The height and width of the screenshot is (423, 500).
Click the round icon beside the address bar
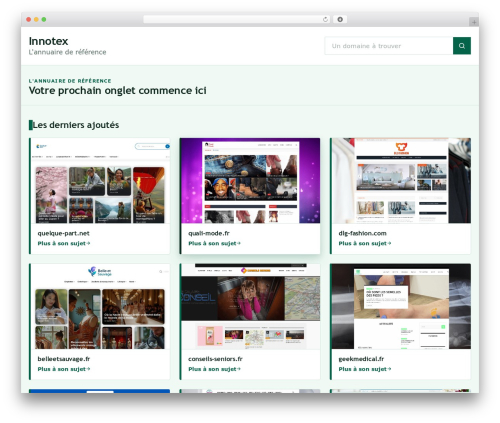340,19
